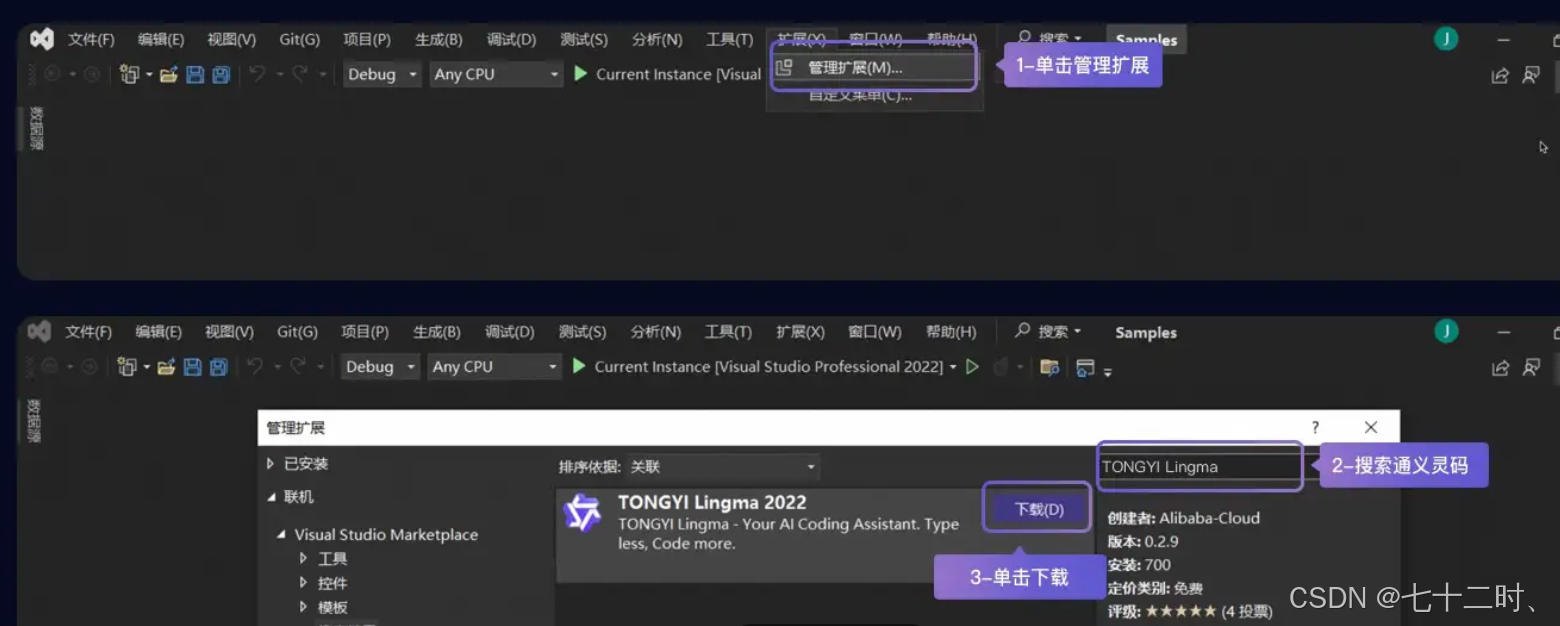Click 下载(D) button for TONGYI Lingma
The width and height of the screenshot is (1560, 626).
click(x=1039, y=509)
